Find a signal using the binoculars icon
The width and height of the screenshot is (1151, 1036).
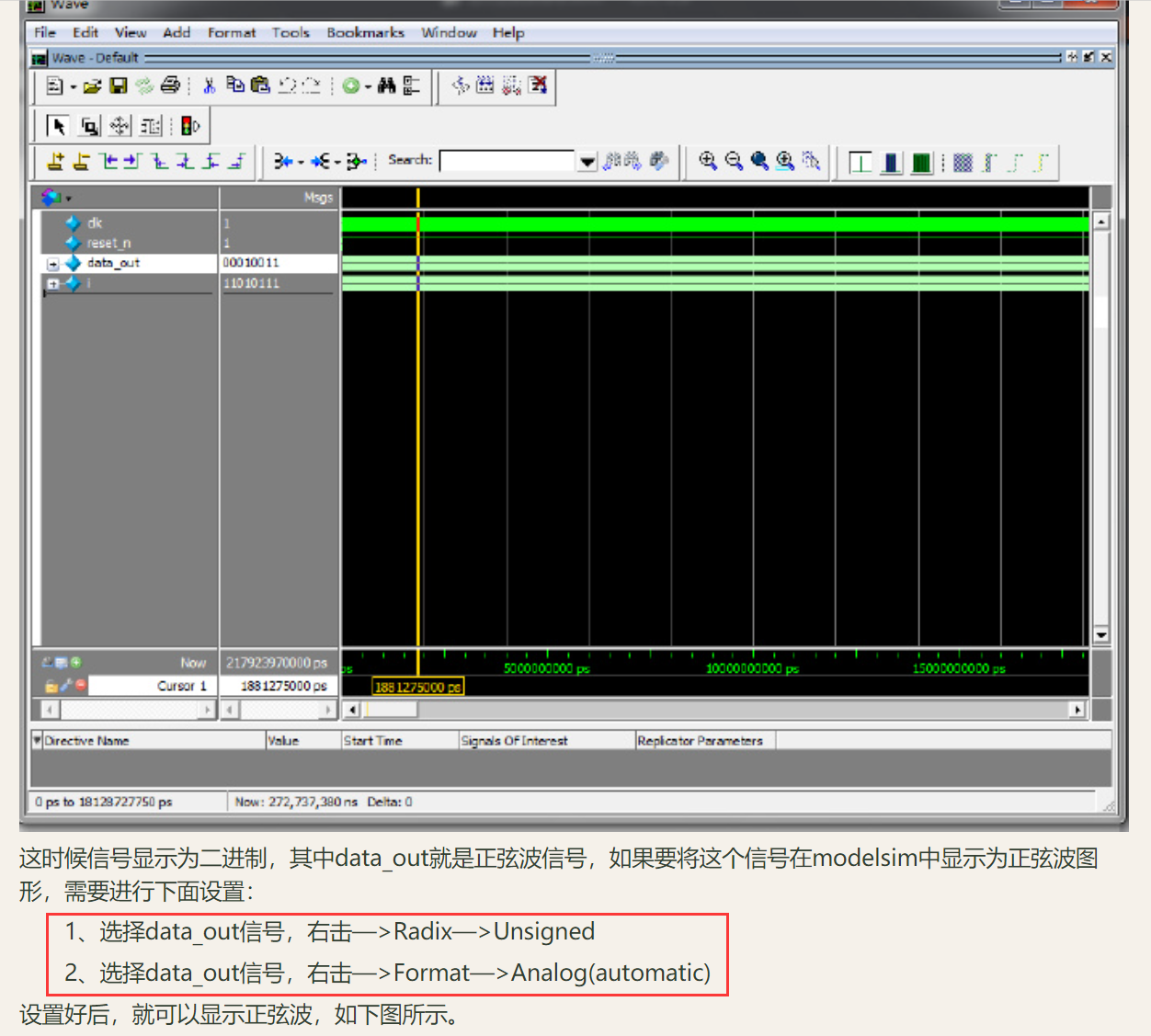385,85
